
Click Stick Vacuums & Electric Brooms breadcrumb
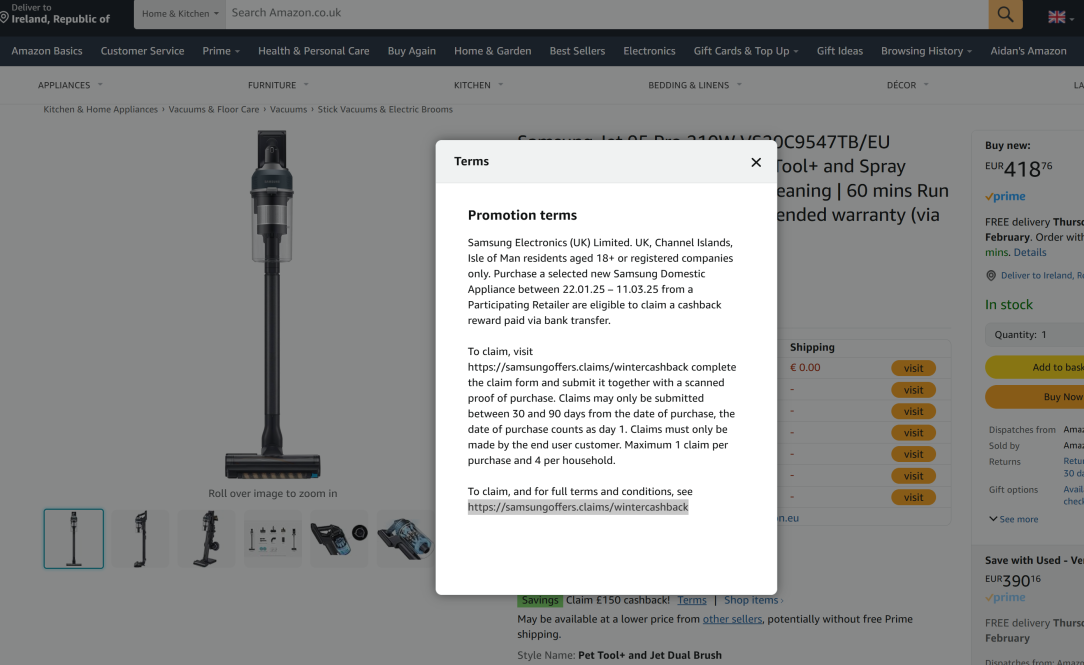pyautogui.click(x=385, y=109)
